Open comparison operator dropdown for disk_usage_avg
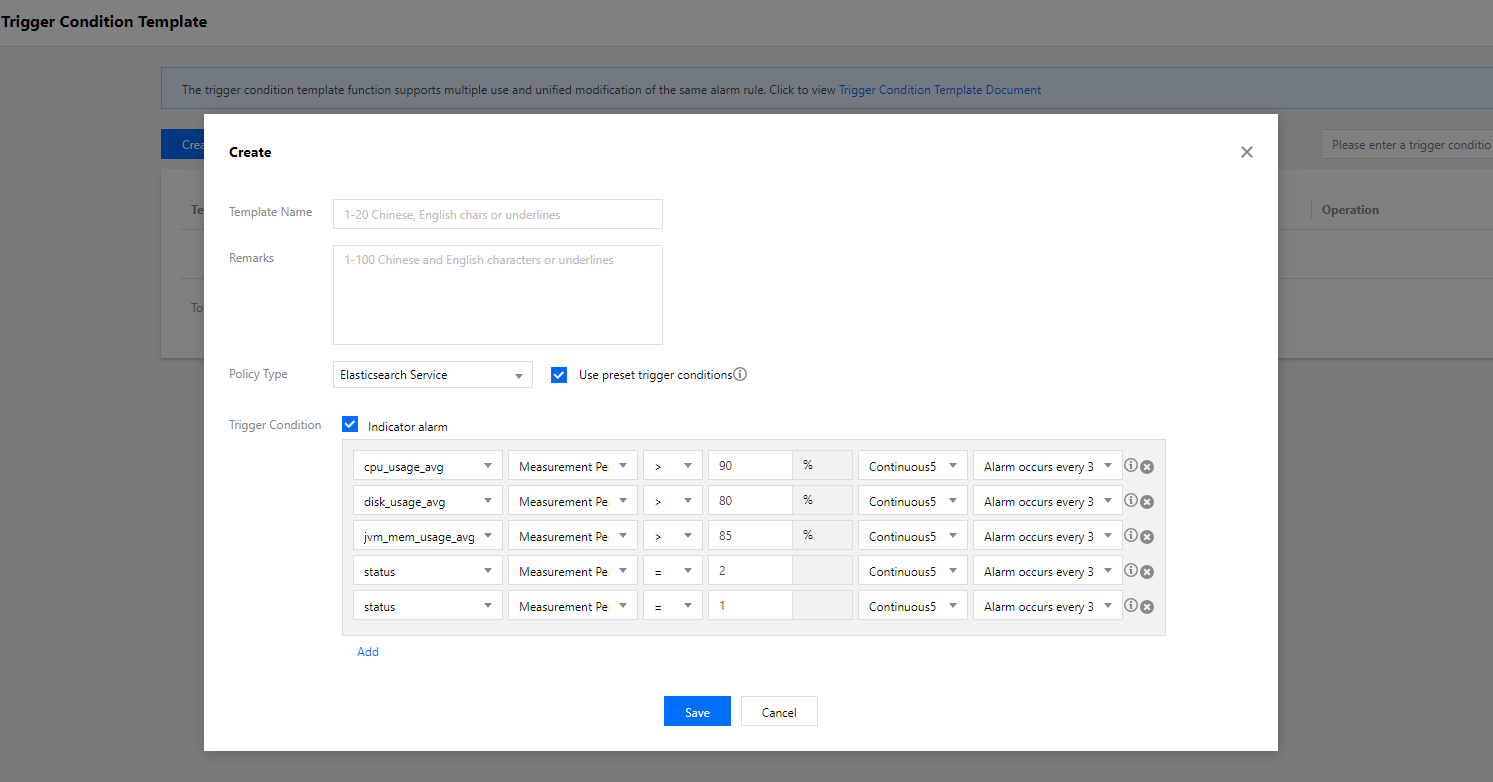The height and width of the screenshot is (782, 1493). click(672, 502)
